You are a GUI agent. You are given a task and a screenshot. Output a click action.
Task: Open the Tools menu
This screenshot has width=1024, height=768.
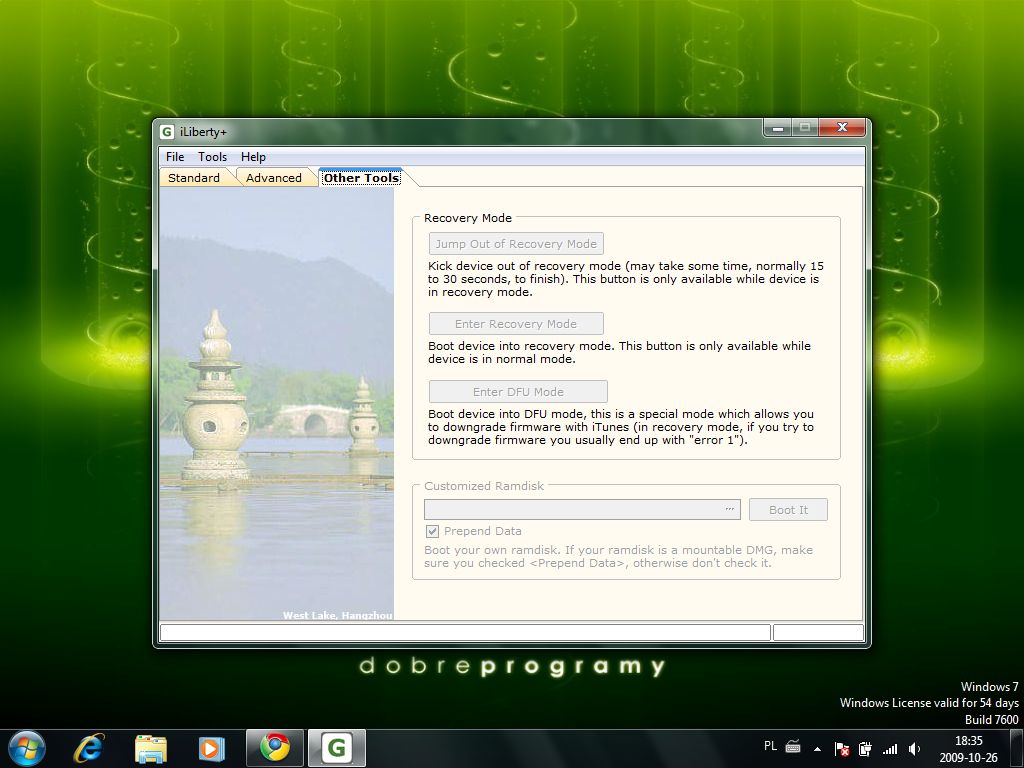point(212,157)
